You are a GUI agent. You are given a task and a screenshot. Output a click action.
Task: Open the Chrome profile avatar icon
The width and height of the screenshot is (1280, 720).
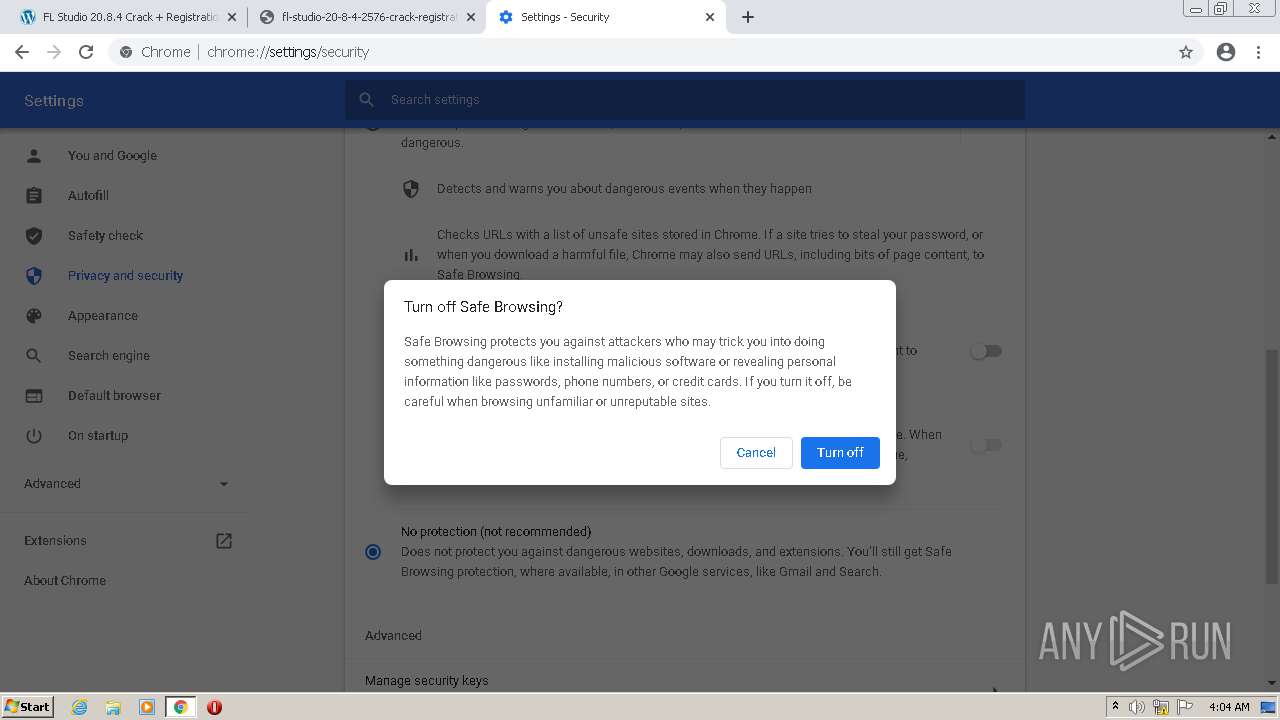pos(1226,52)
